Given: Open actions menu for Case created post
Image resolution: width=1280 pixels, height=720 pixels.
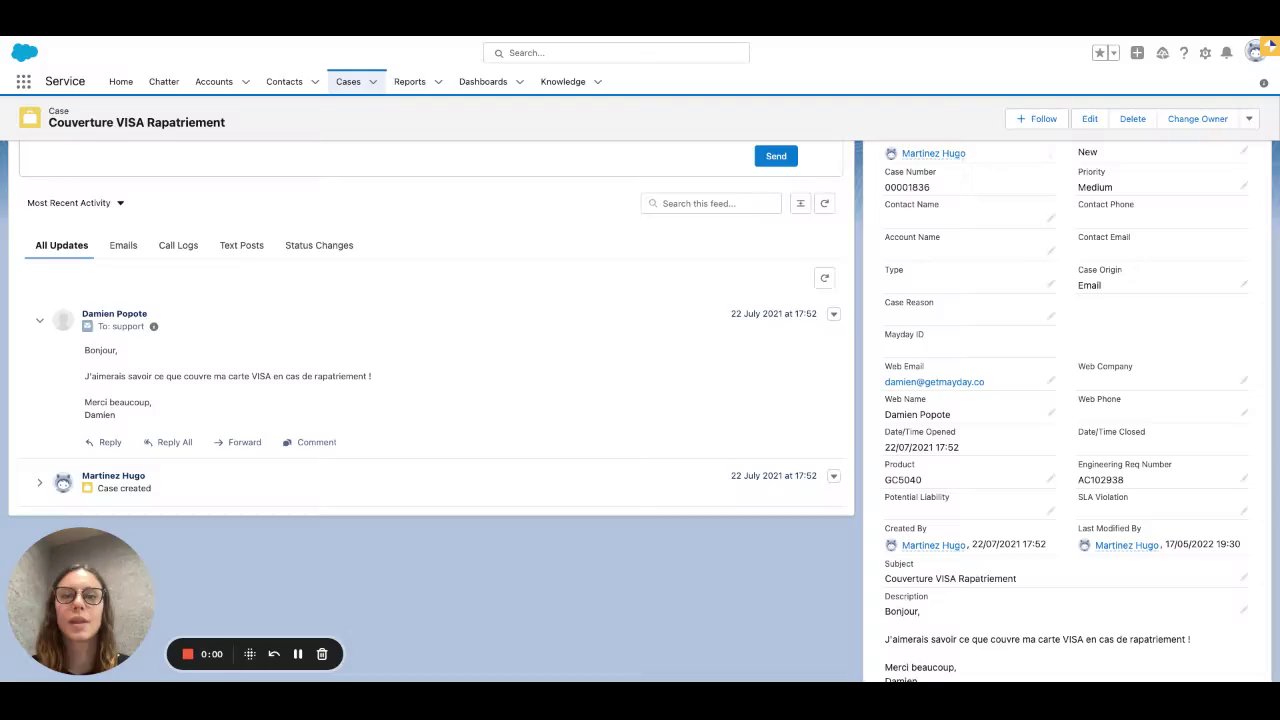Looking at the screenshot, I should coord(834,476).
